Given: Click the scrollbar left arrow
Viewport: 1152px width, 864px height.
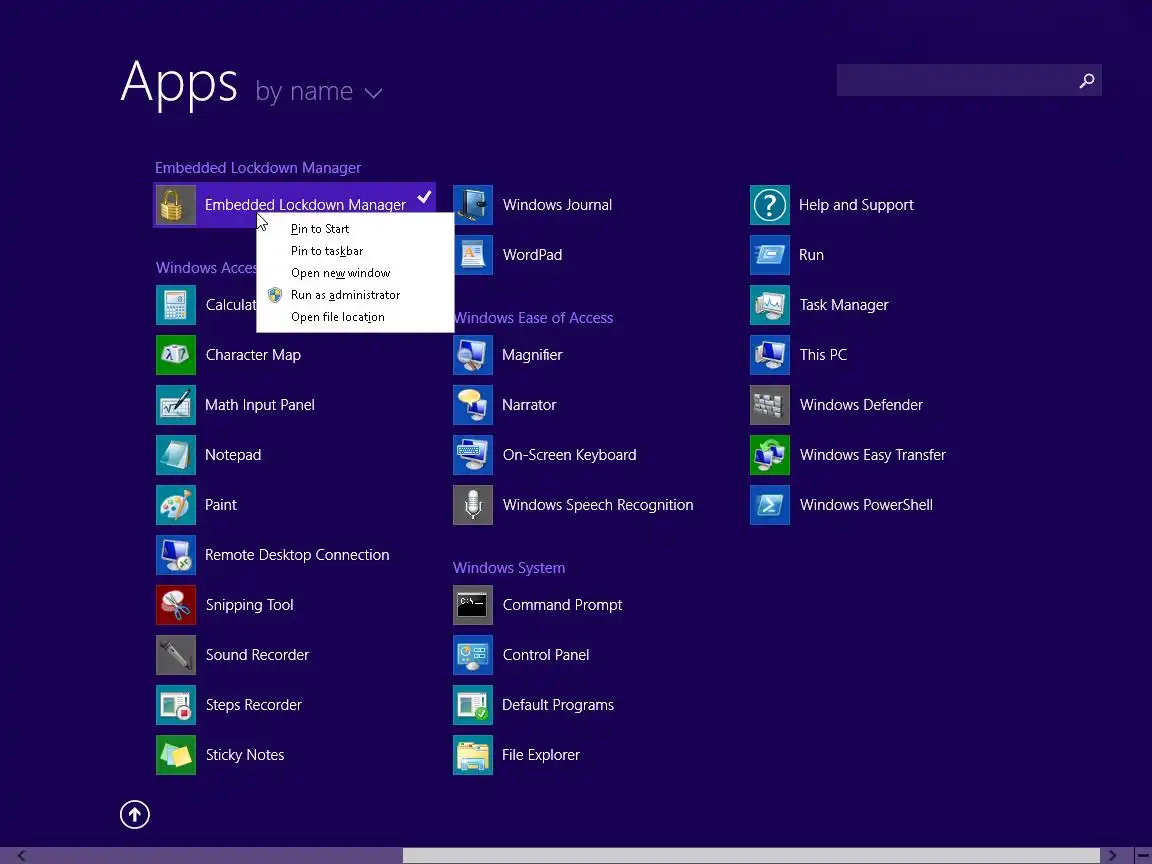Looking at the screenshot, I should [x=21, y=855].
